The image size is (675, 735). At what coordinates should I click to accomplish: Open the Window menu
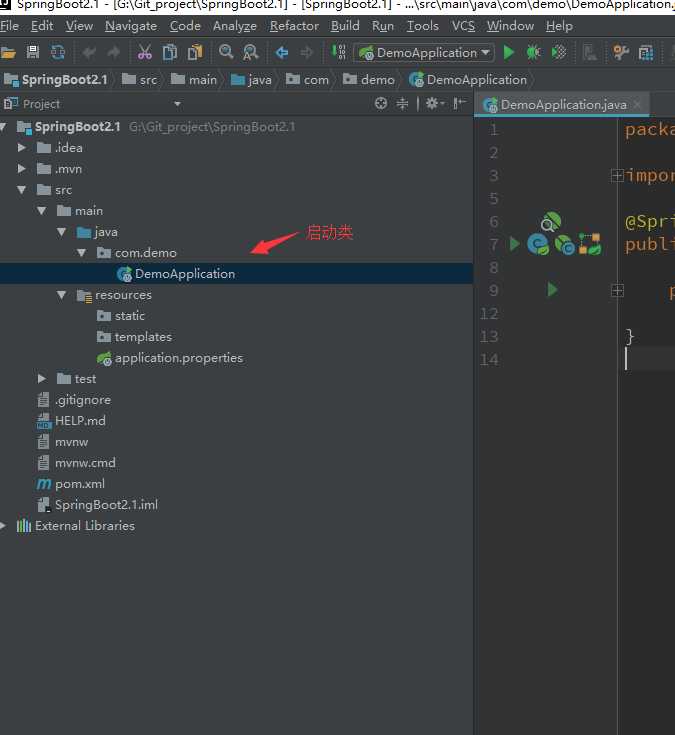(510, 26)
